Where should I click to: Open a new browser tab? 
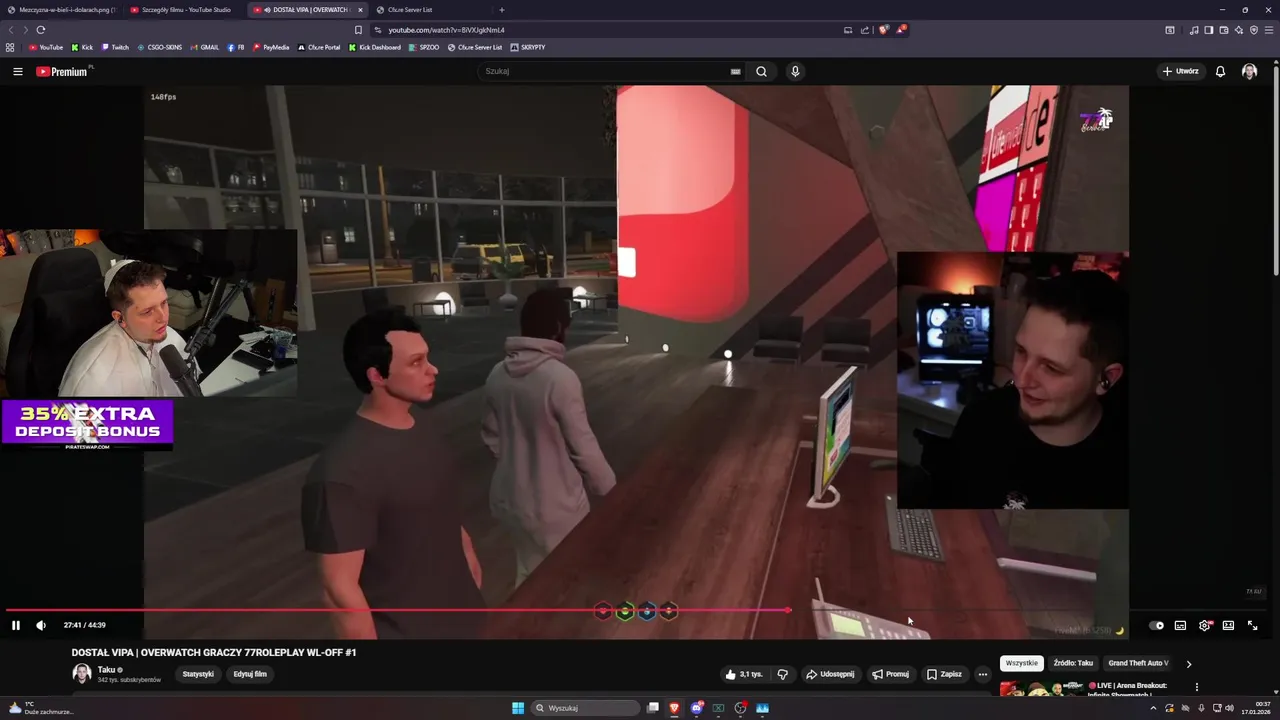click(x=501, y=10)
